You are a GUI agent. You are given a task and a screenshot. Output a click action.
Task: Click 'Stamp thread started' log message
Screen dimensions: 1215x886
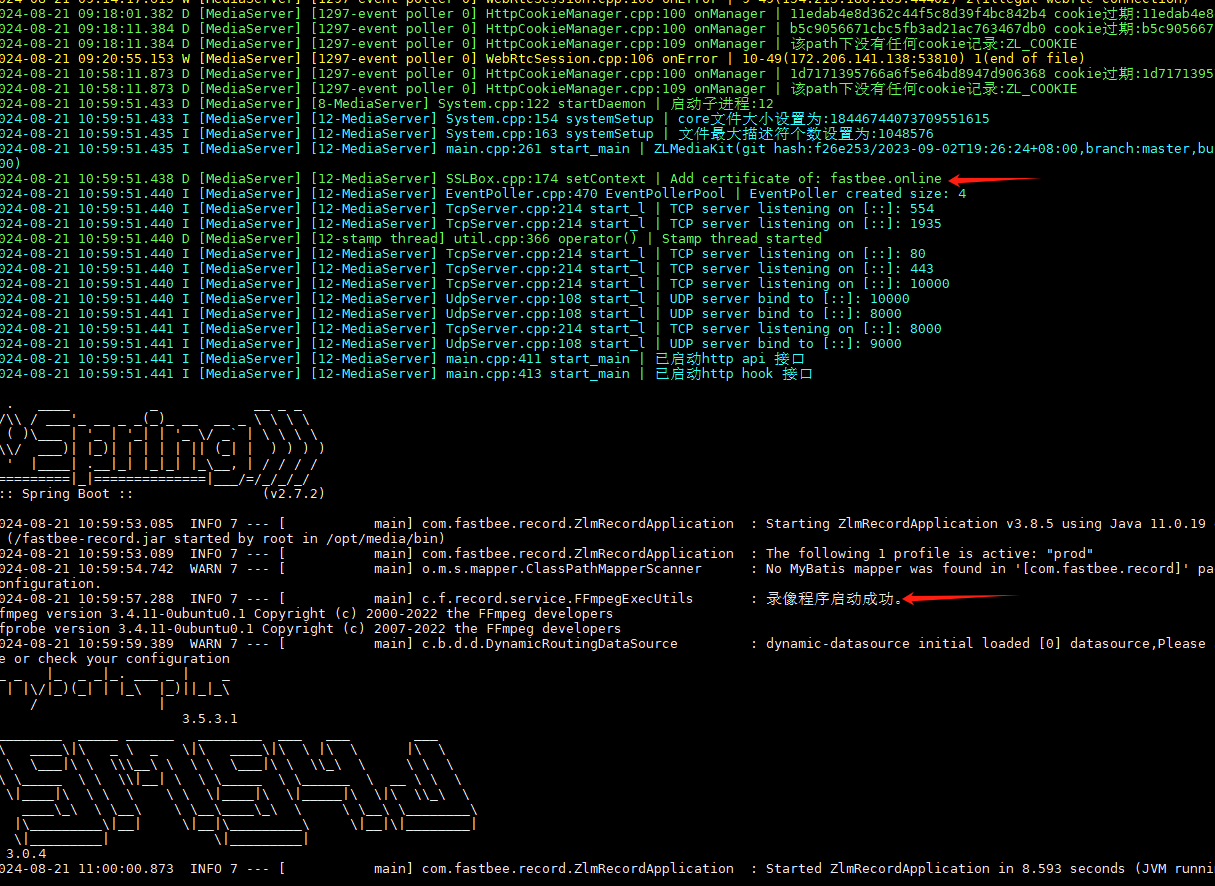(742, 239)
